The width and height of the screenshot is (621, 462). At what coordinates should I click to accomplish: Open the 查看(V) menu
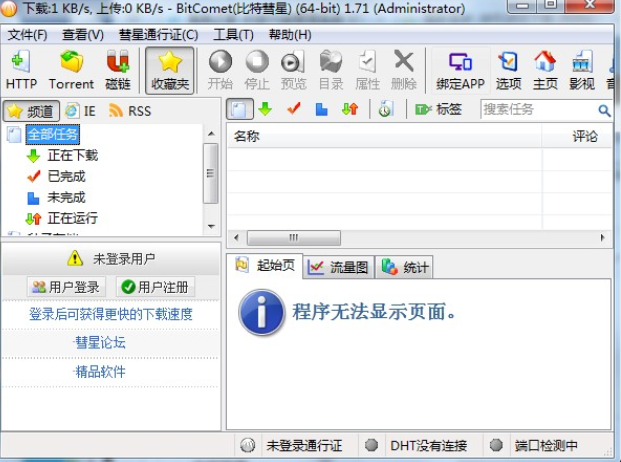click(x=83, y=35)
